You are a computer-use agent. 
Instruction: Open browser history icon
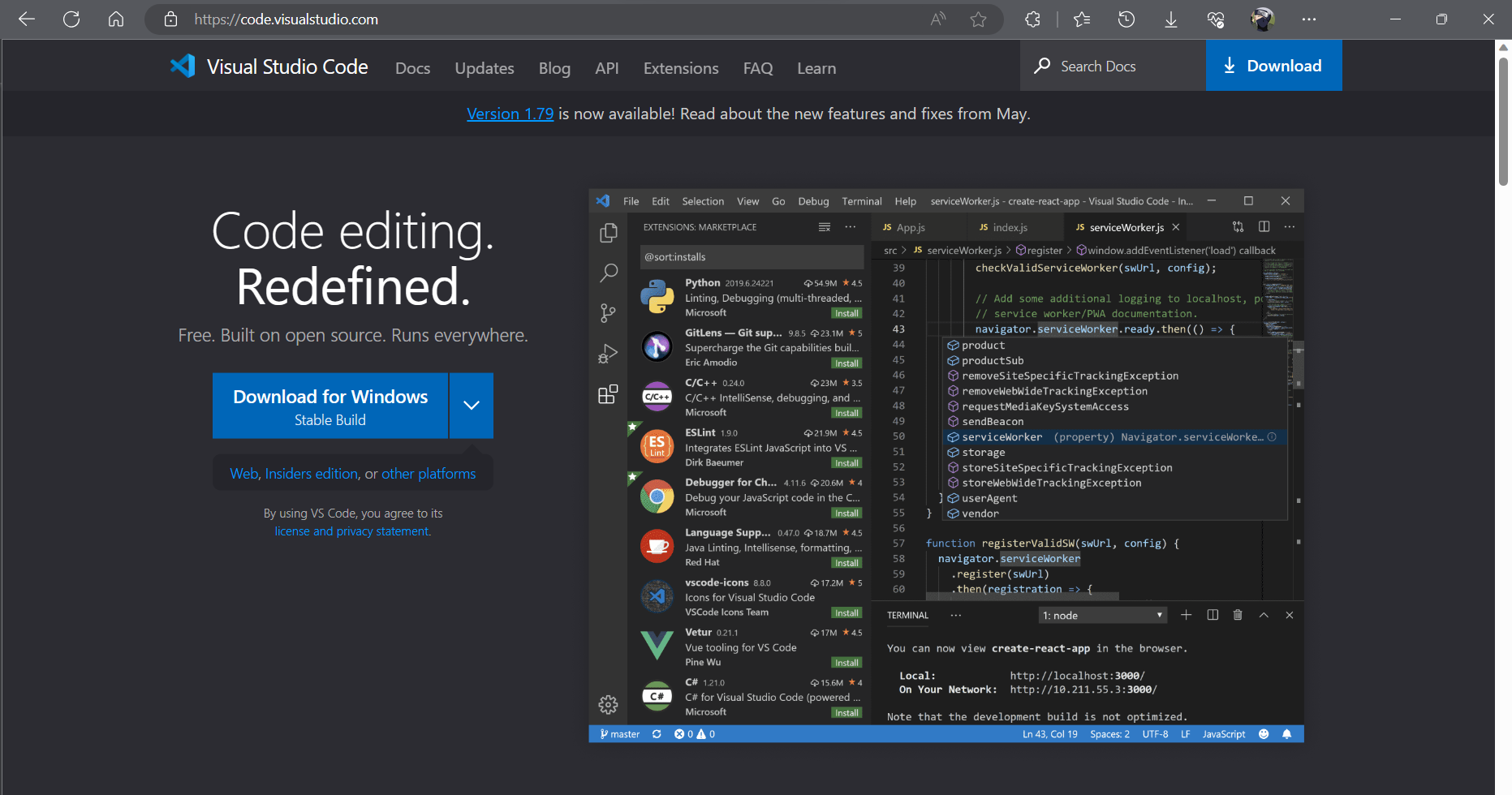click(x=1126, y=19)
